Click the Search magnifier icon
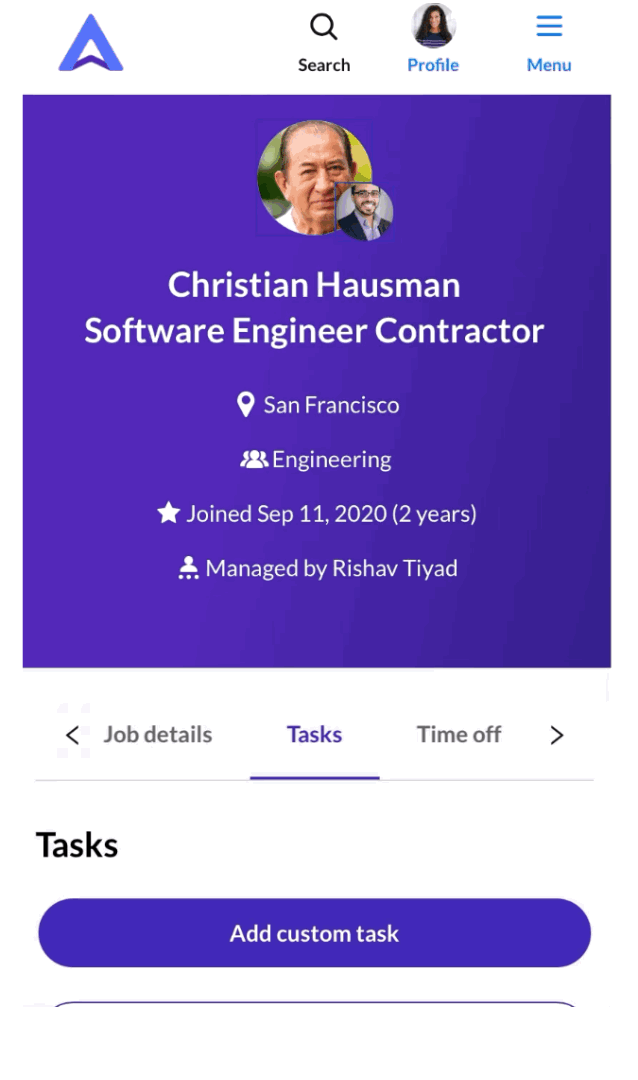This screenshot has height=1080, width=638. (323, 27)
